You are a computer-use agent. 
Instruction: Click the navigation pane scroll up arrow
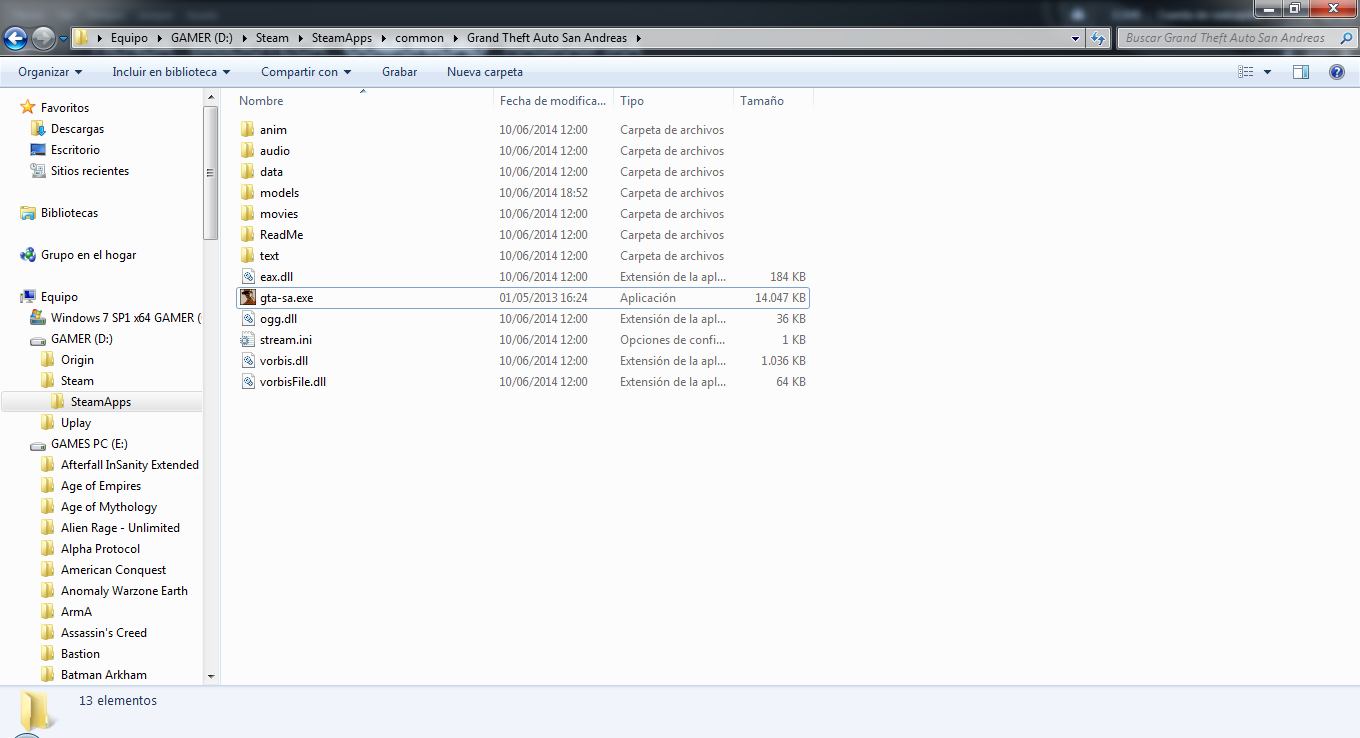click(210, 97)
